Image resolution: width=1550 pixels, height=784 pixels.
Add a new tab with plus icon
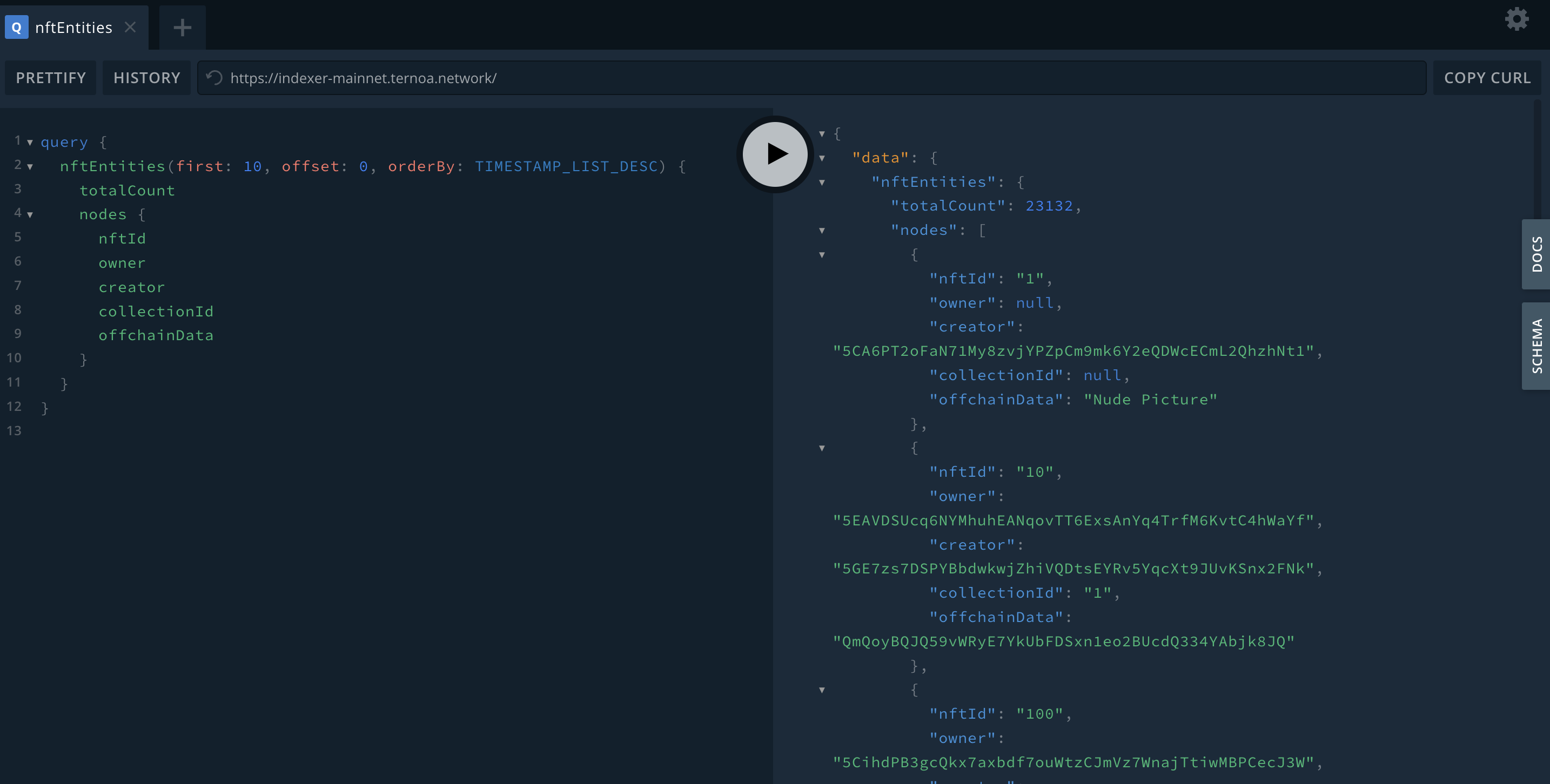tap(182, 27)
